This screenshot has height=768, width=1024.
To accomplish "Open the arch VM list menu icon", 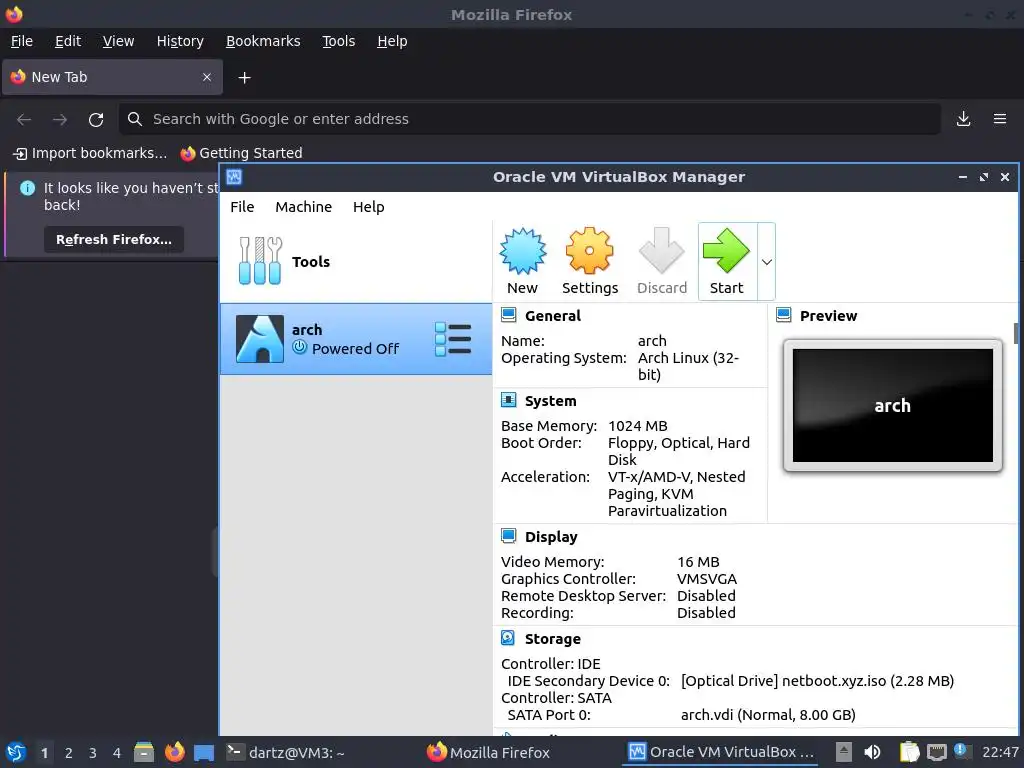I will 453,339.
